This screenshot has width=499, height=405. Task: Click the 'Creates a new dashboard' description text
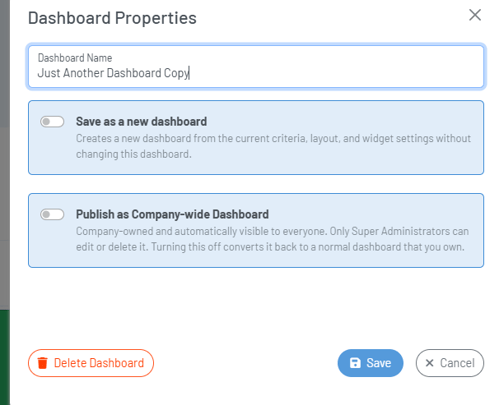273,146
